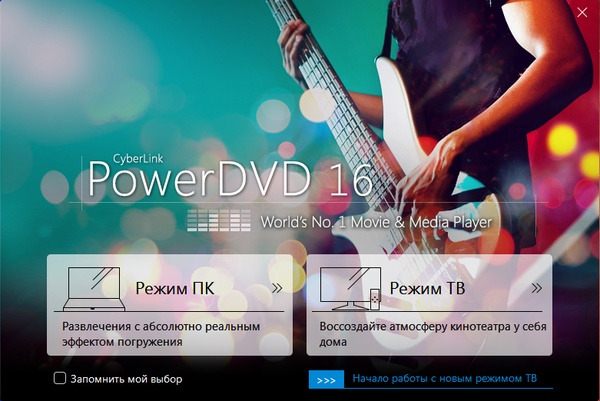Click the remote control icon beside the TV
Screen dimensions: 600x401
(x=375, y=297)
